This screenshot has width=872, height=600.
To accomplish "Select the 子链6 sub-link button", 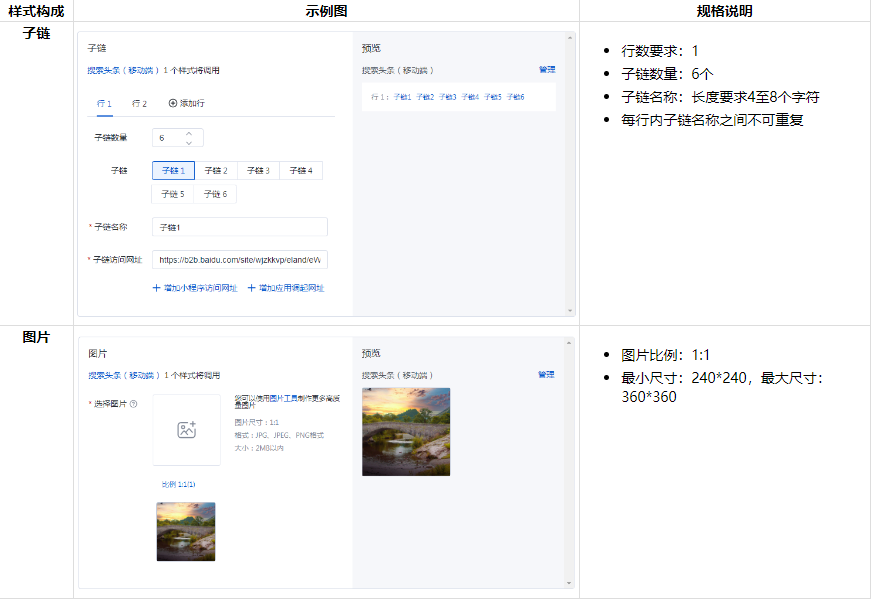I will coord(217,194).
